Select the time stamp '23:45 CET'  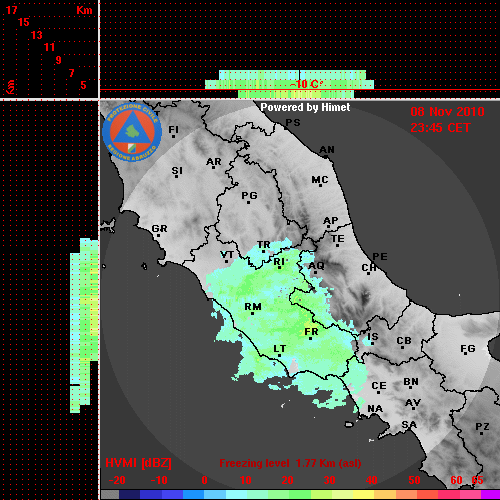pos(440,128)
